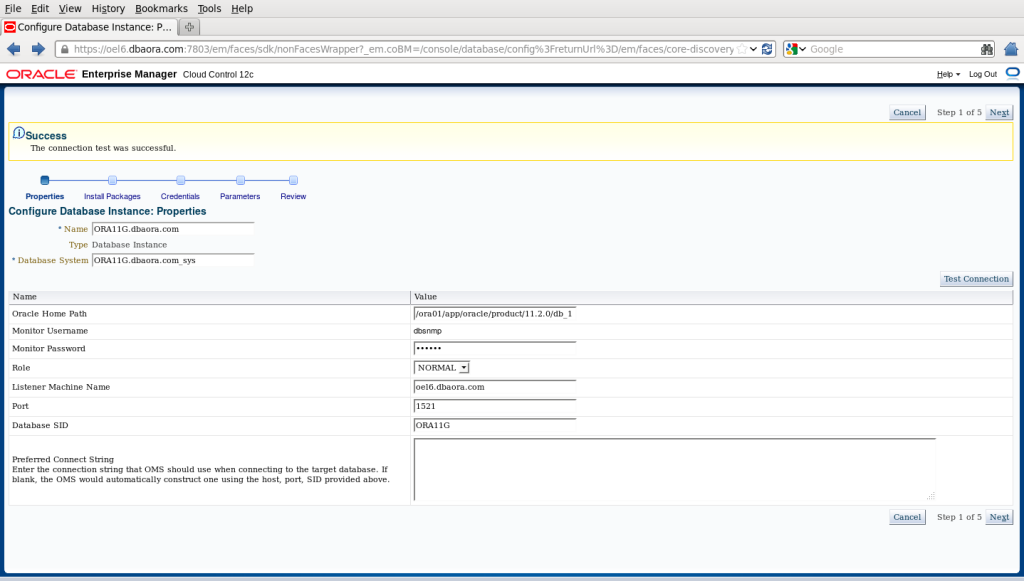Select the Review step node

(293, 180)
